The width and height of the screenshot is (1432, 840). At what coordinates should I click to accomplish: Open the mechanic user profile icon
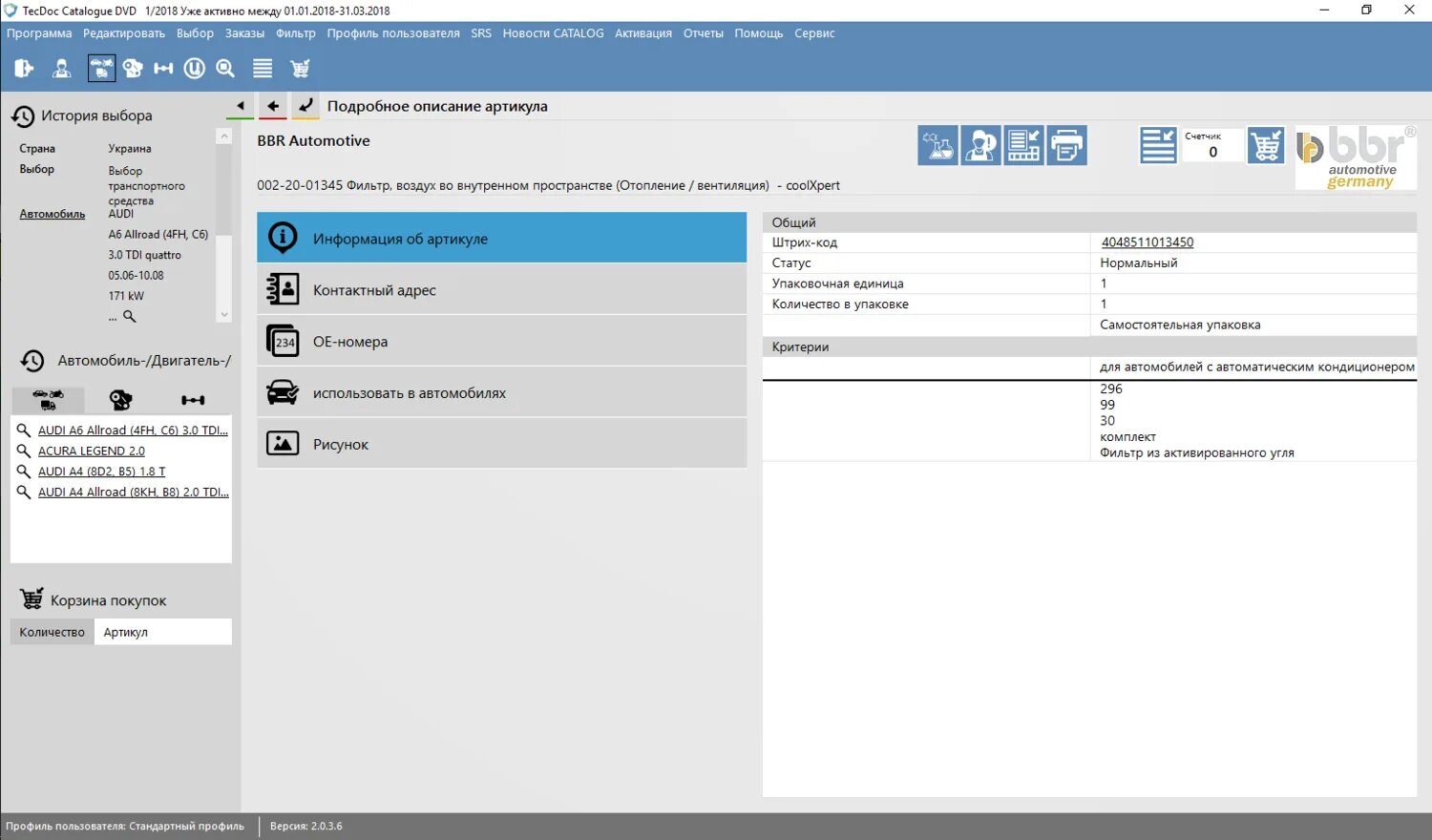pos(62,69)
